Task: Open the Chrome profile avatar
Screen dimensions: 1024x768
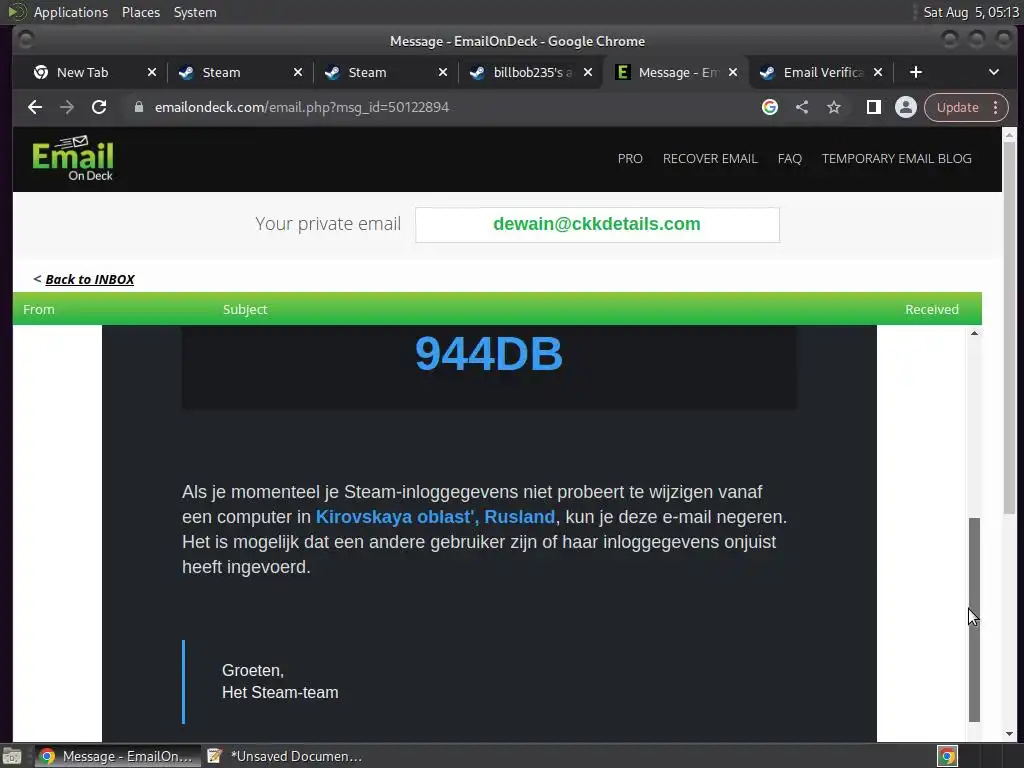Action: click(906, 107)
